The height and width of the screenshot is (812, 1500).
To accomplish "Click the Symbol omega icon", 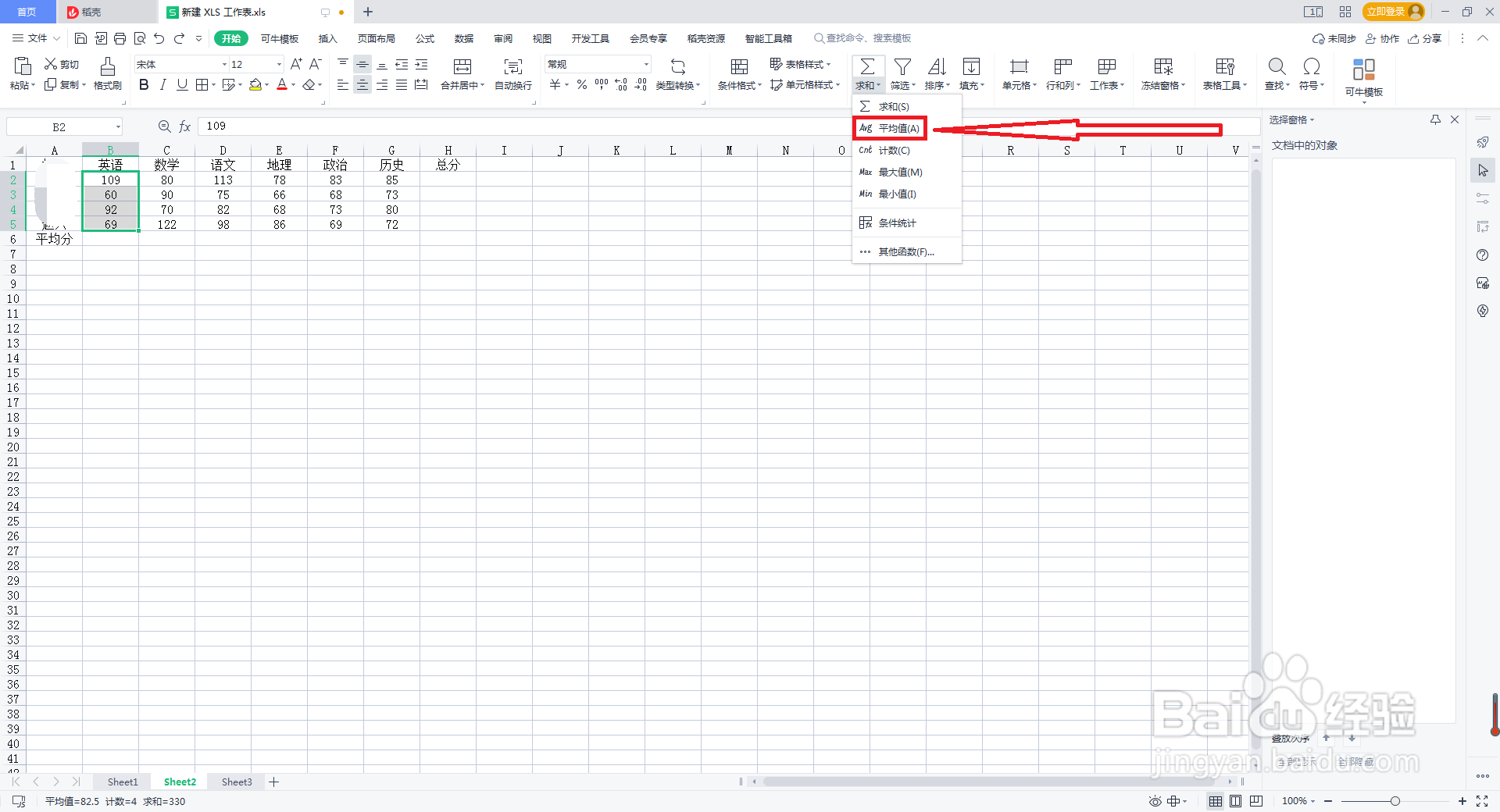I will click(1312, 66).
